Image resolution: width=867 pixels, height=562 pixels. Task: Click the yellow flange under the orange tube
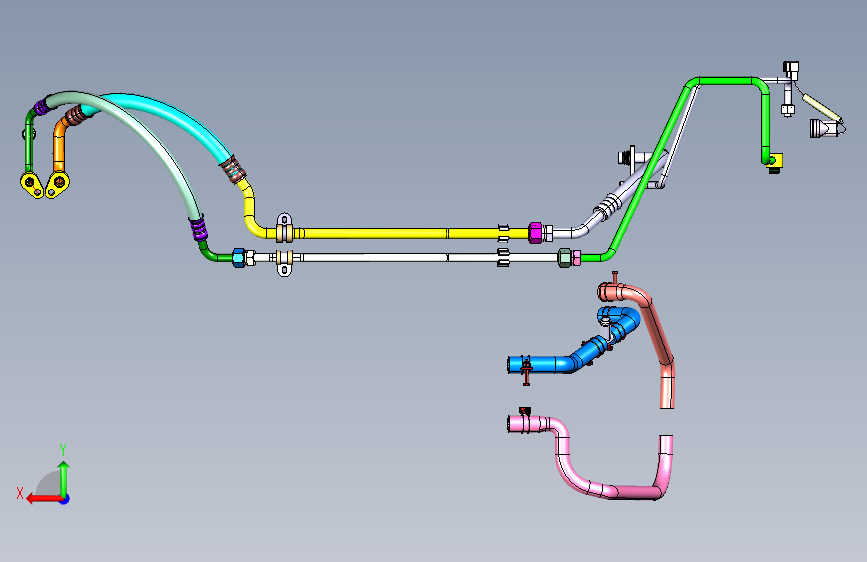click(58, 184)
